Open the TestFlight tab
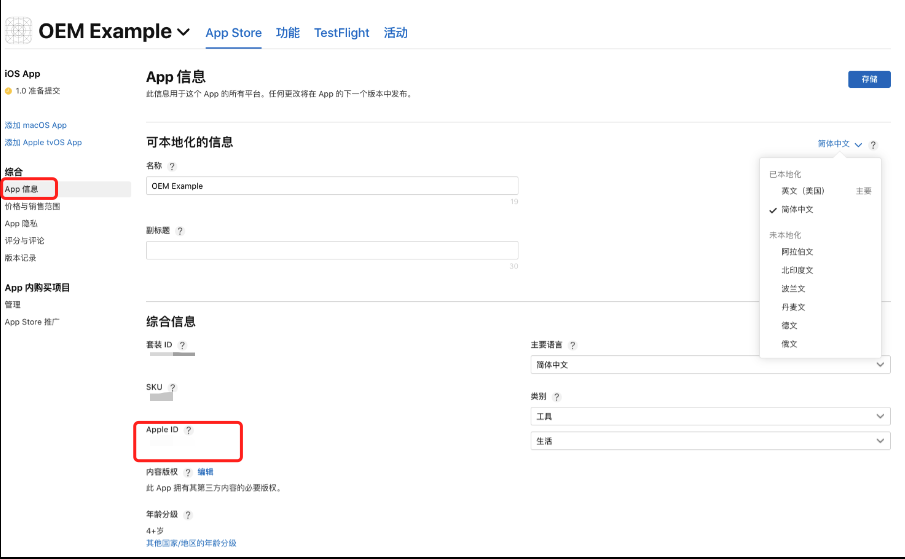 click(x=342, y=33)
